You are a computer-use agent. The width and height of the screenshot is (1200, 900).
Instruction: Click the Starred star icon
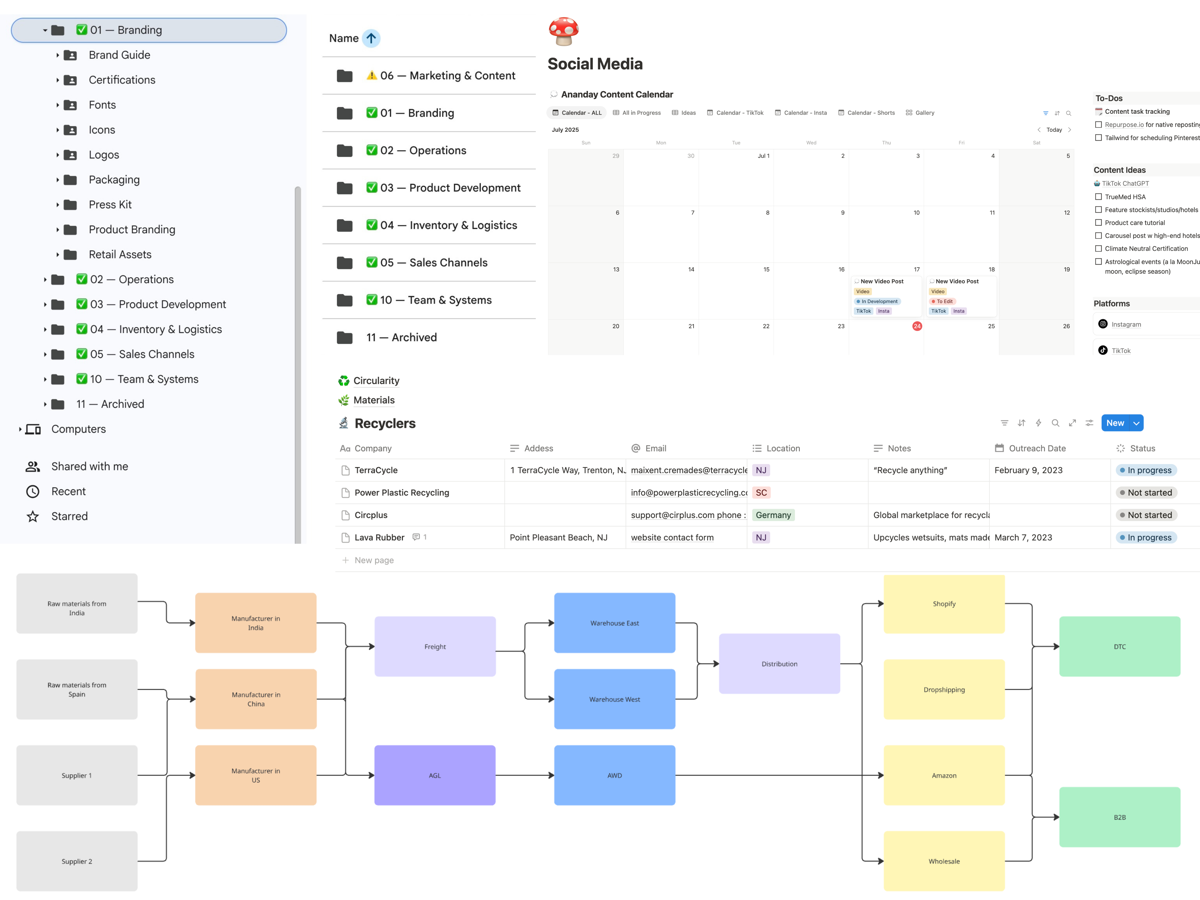click(33, 516)
